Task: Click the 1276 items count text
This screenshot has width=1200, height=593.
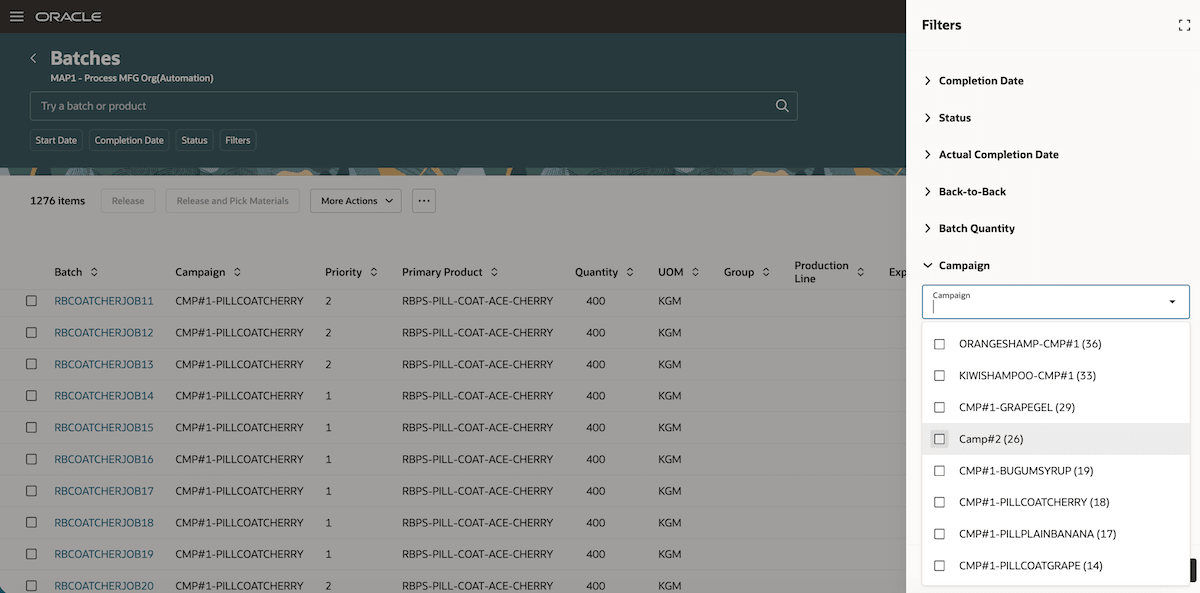Action: tap(57, 201)
